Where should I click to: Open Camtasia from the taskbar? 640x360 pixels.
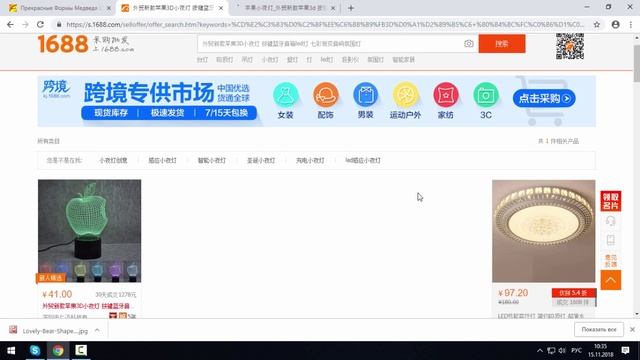coord(81,351)
